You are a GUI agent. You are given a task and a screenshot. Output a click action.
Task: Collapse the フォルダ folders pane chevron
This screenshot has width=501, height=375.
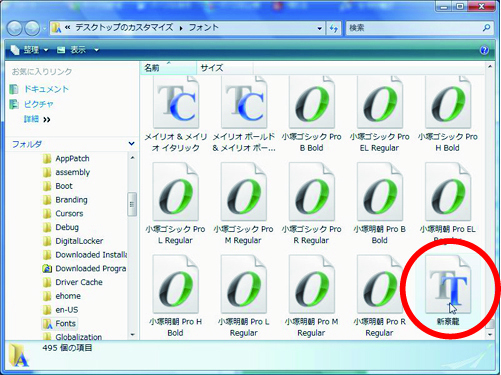(x=132, y=144)
